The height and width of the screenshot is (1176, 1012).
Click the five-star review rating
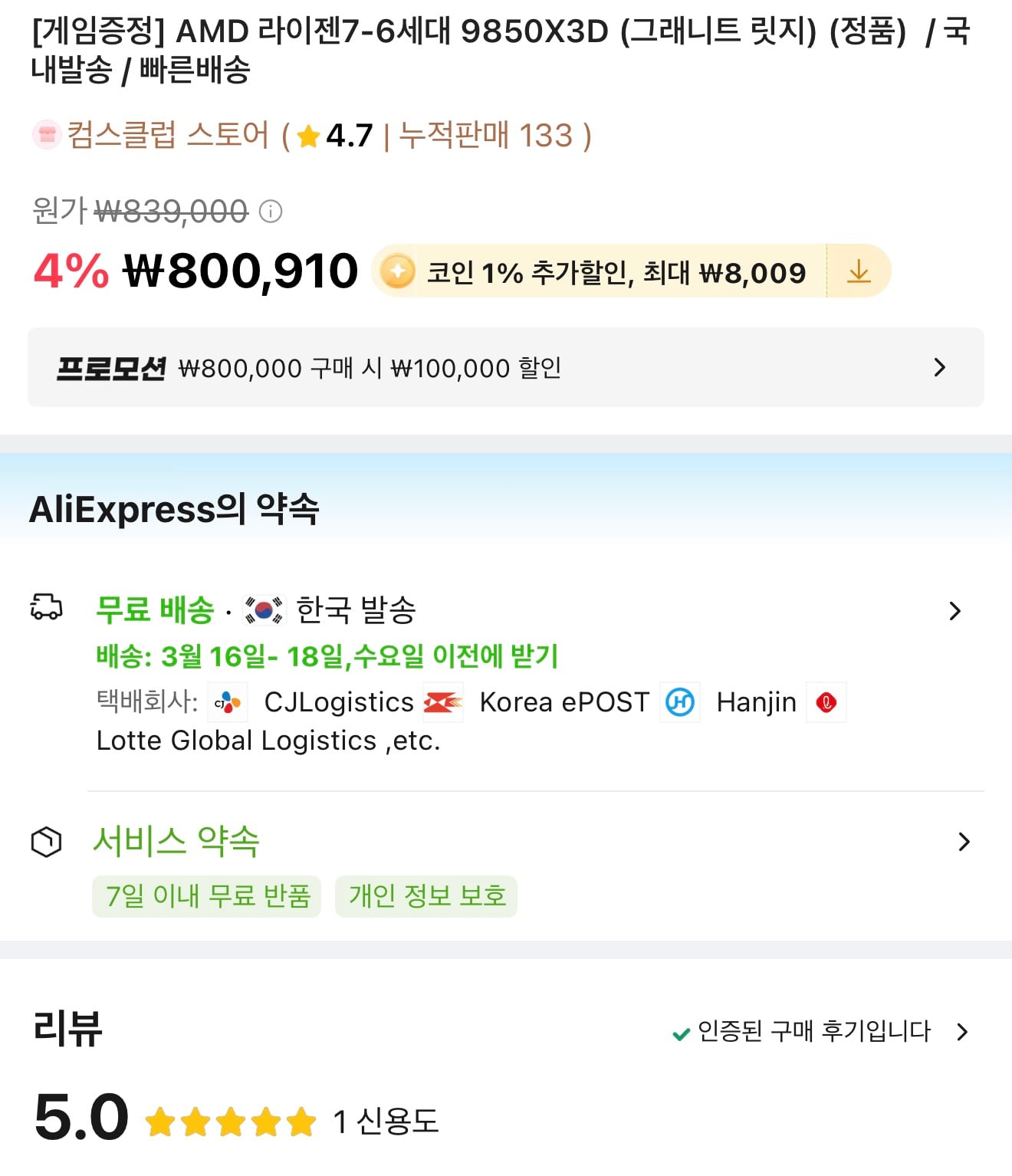[231, 1122]
